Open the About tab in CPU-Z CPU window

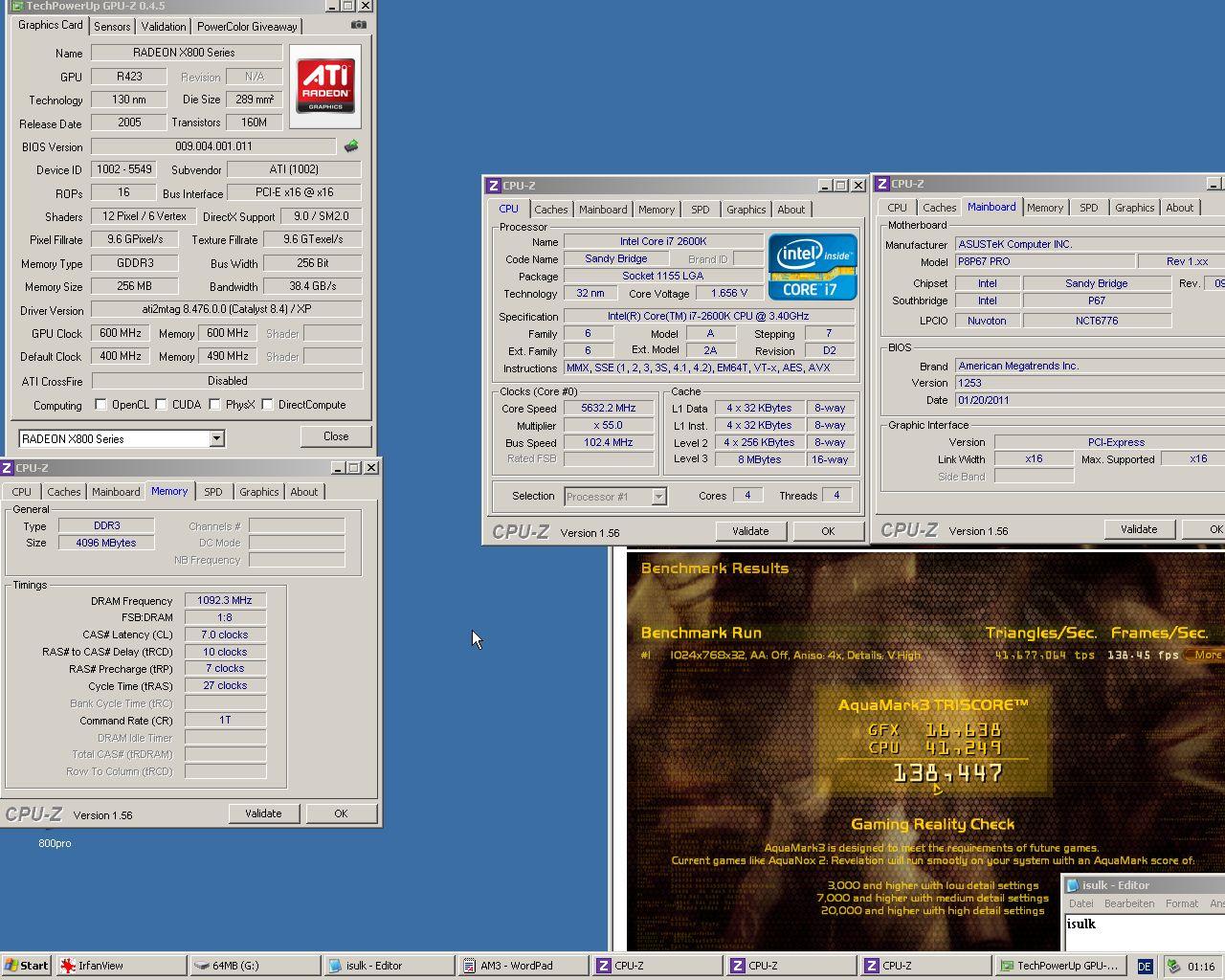tap(791, 210)
